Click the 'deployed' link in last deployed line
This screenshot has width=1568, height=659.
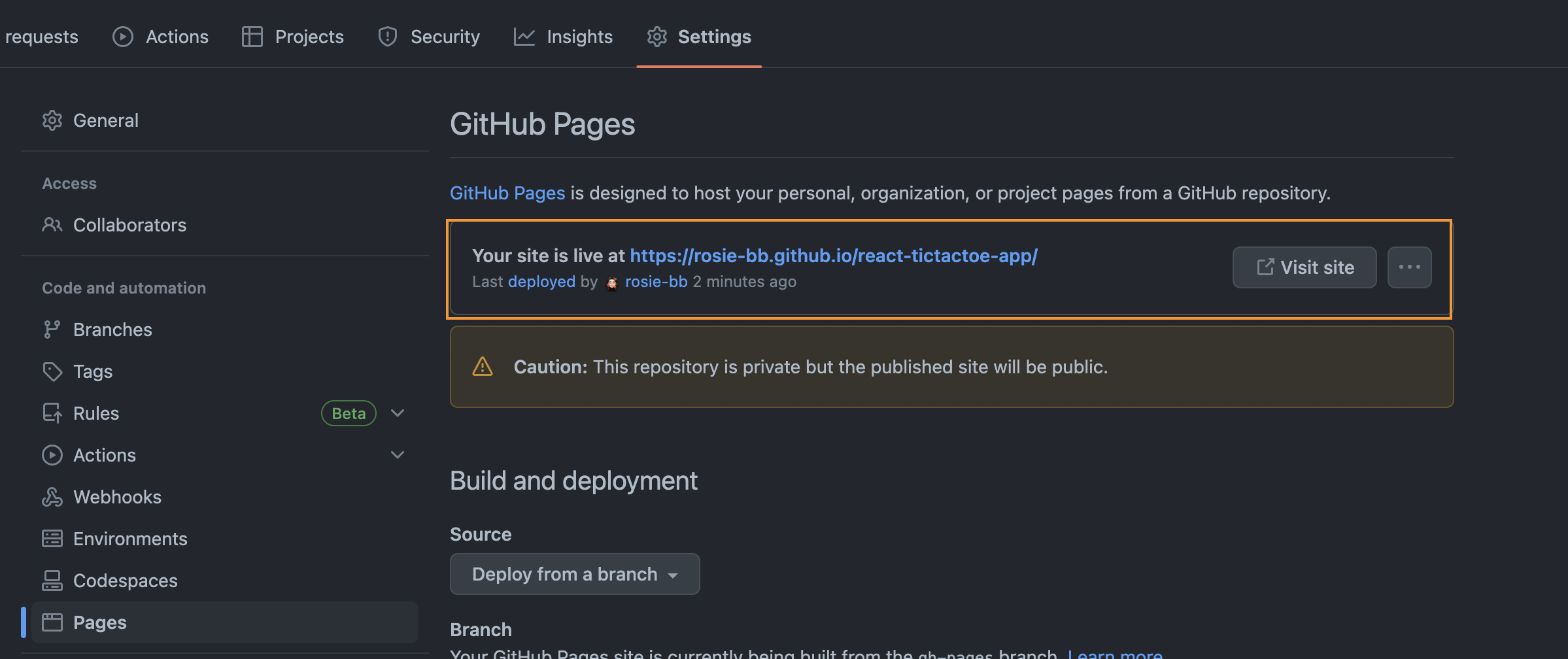[541, 282]
